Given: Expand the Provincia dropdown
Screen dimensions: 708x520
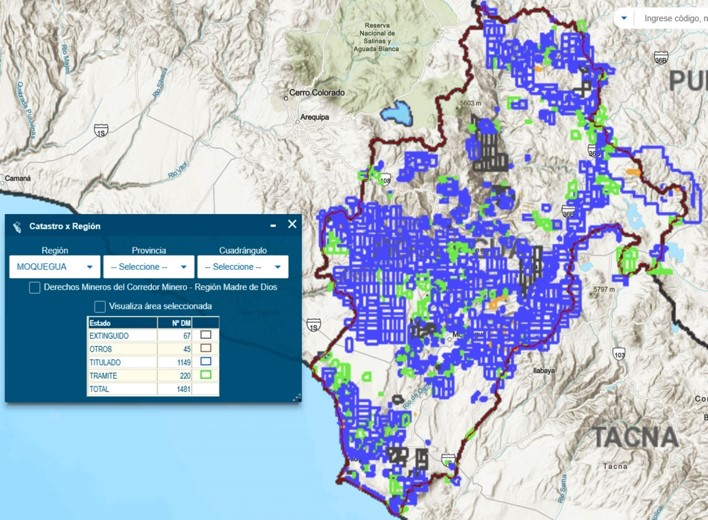Looking at the screenshot, I should pyautogui.click(x=149, y=267).
